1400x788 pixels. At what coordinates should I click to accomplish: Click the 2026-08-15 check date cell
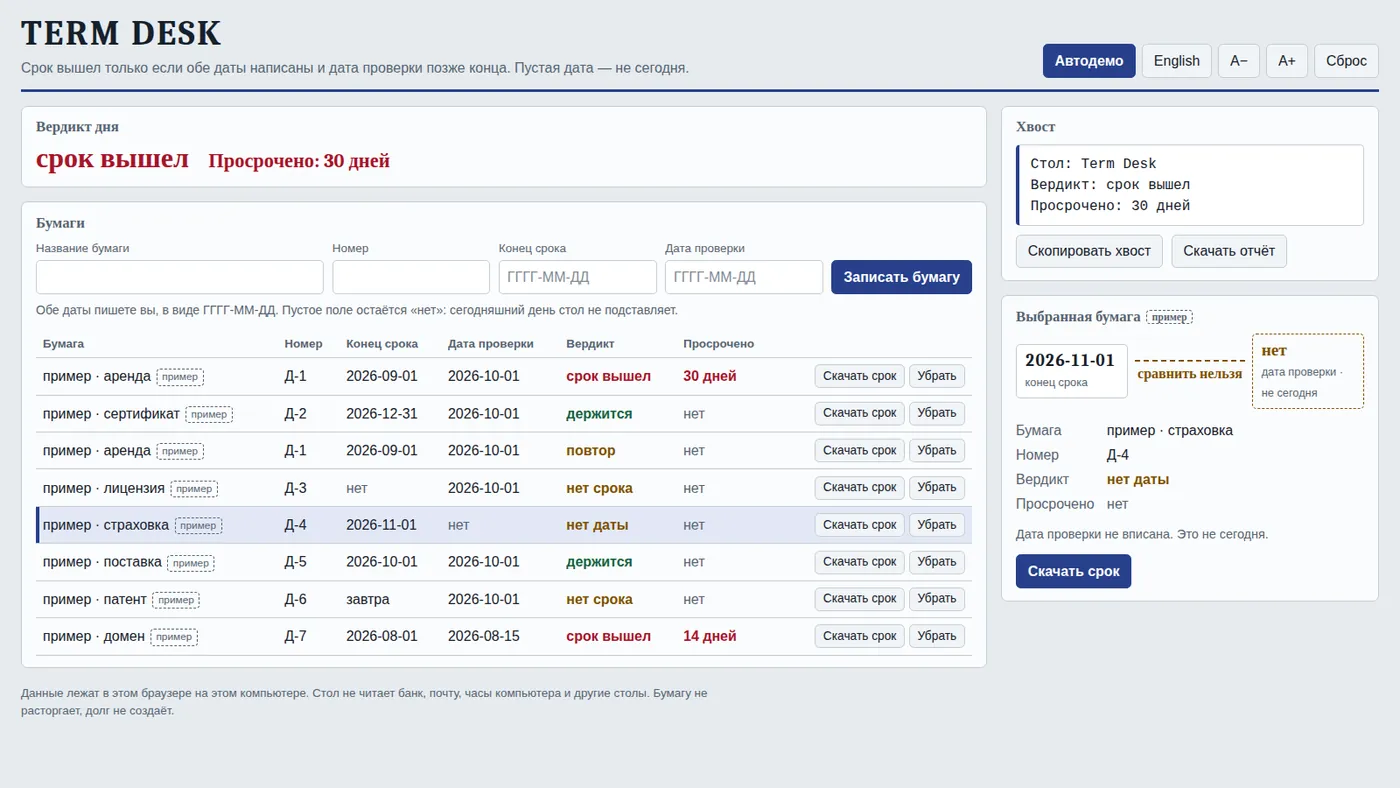(x=484, y=636)
